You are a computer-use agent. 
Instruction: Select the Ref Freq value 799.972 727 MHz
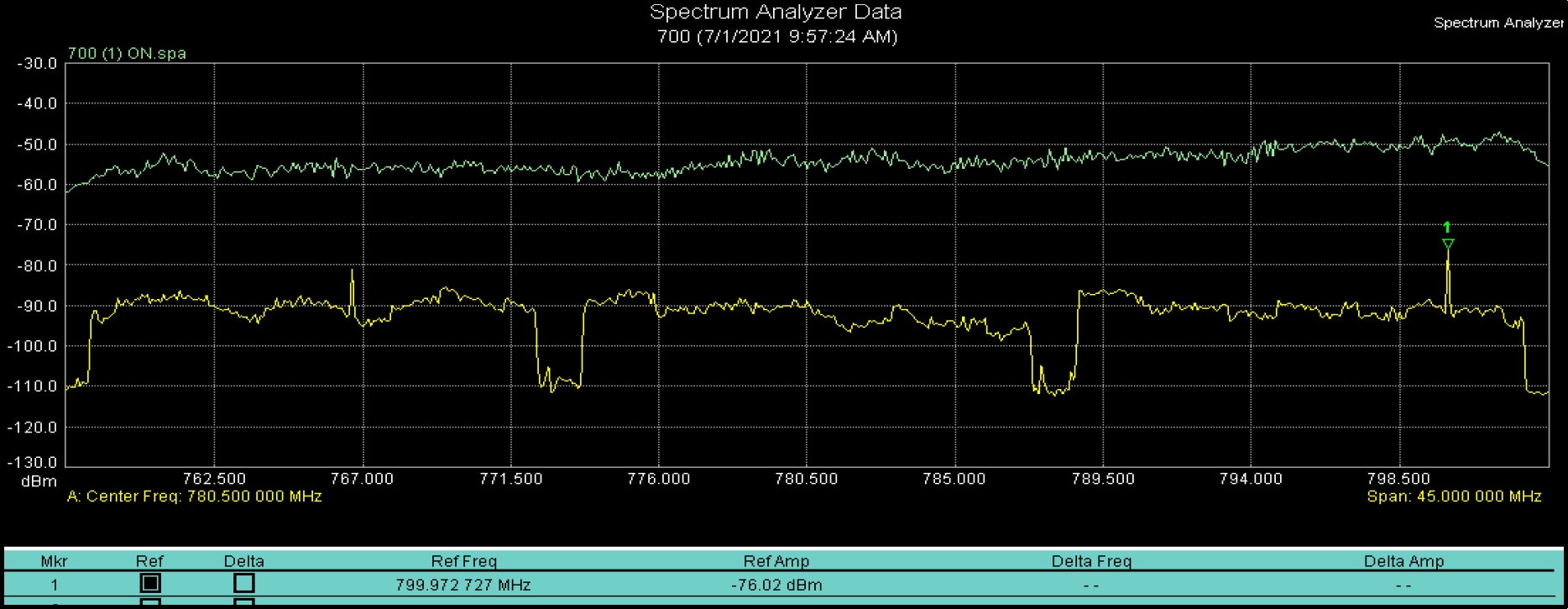coord(463,585)
